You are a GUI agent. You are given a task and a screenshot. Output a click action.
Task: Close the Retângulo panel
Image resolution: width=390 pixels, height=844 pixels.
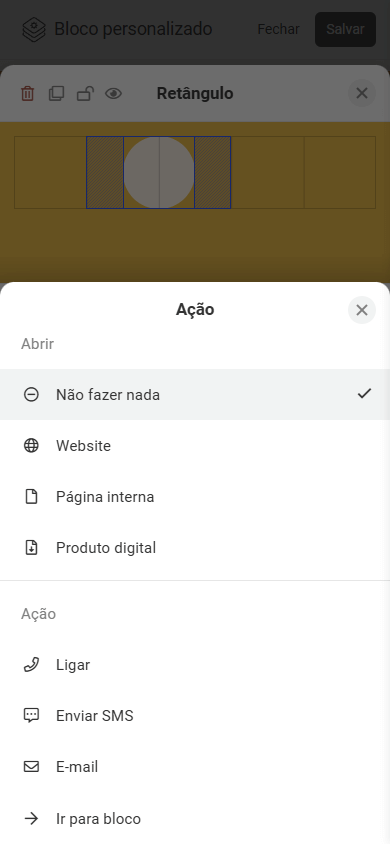click(x=361, y=93)
